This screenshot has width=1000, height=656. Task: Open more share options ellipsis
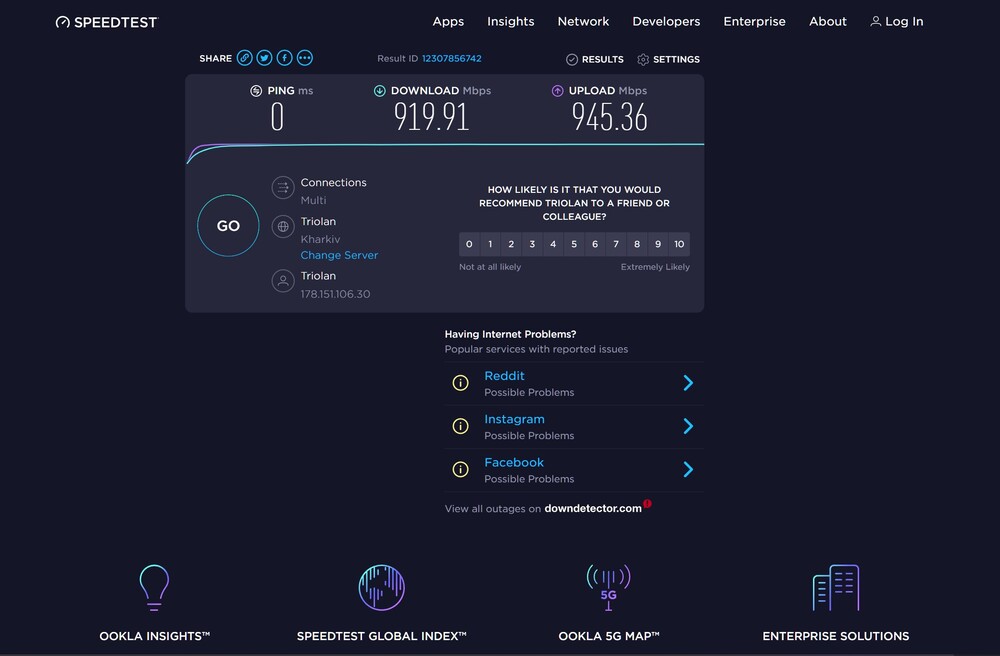(305, 58)
